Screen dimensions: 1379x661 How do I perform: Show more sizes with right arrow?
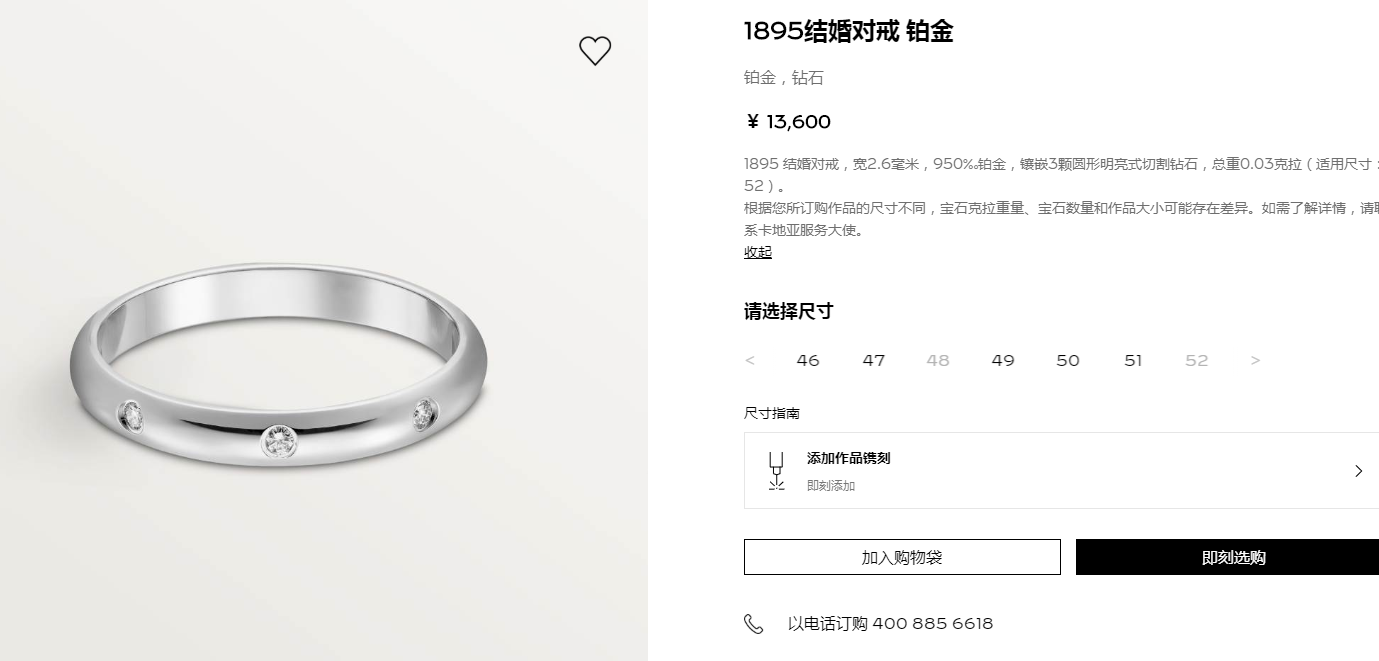[x=1256, y=361]
